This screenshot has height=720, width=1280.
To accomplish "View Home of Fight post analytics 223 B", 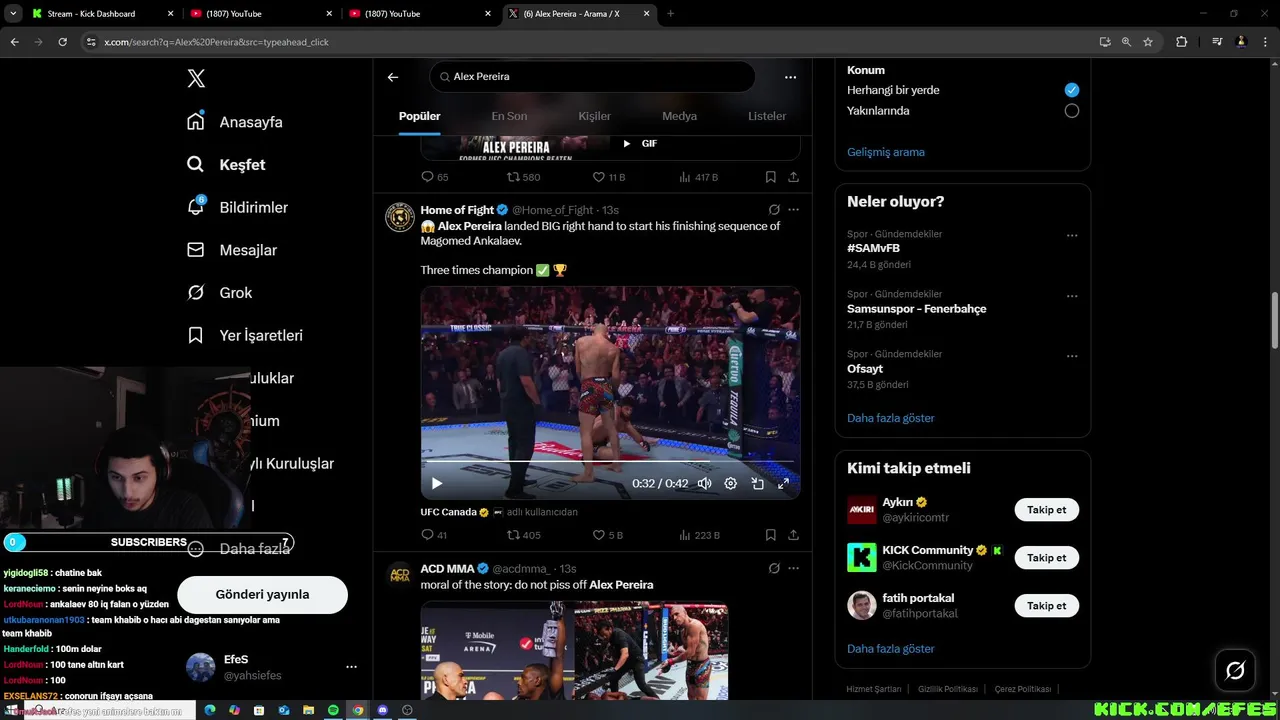I will pos(699,535).
